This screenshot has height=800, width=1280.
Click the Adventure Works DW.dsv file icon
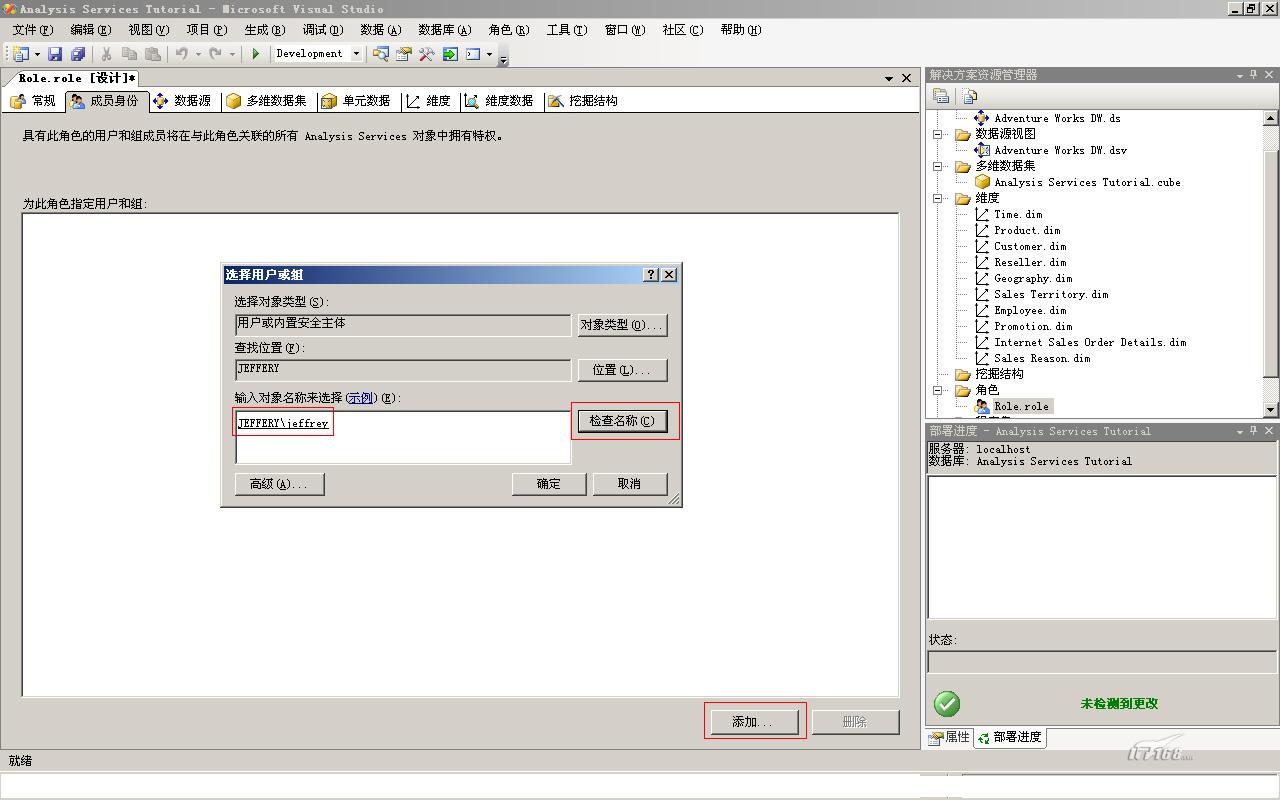982,150
